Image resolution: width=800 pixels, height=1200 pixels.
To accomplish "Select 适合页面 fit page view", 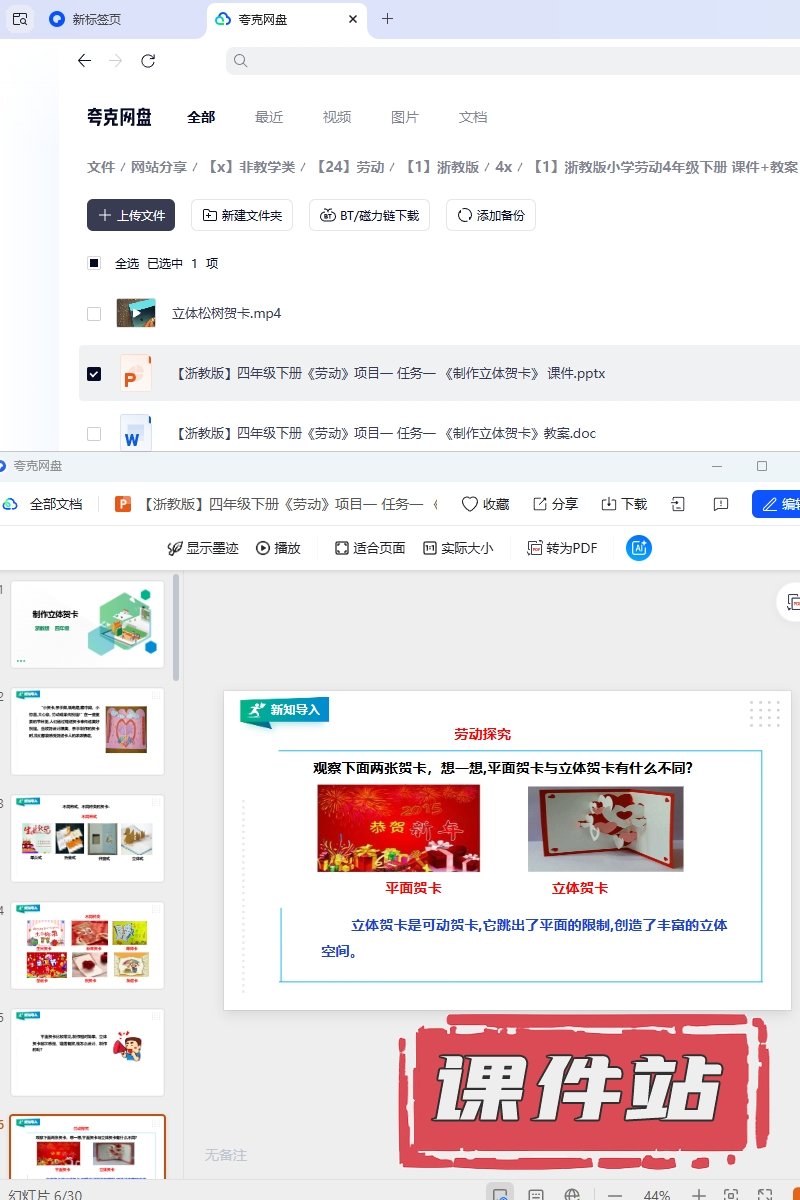I will coord(370,548).
